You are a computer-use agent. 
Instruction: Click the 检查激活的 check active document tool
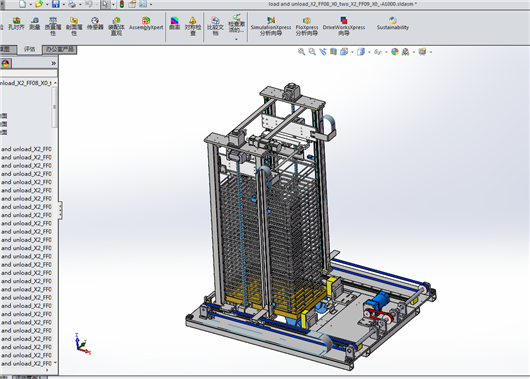point(236,24)
